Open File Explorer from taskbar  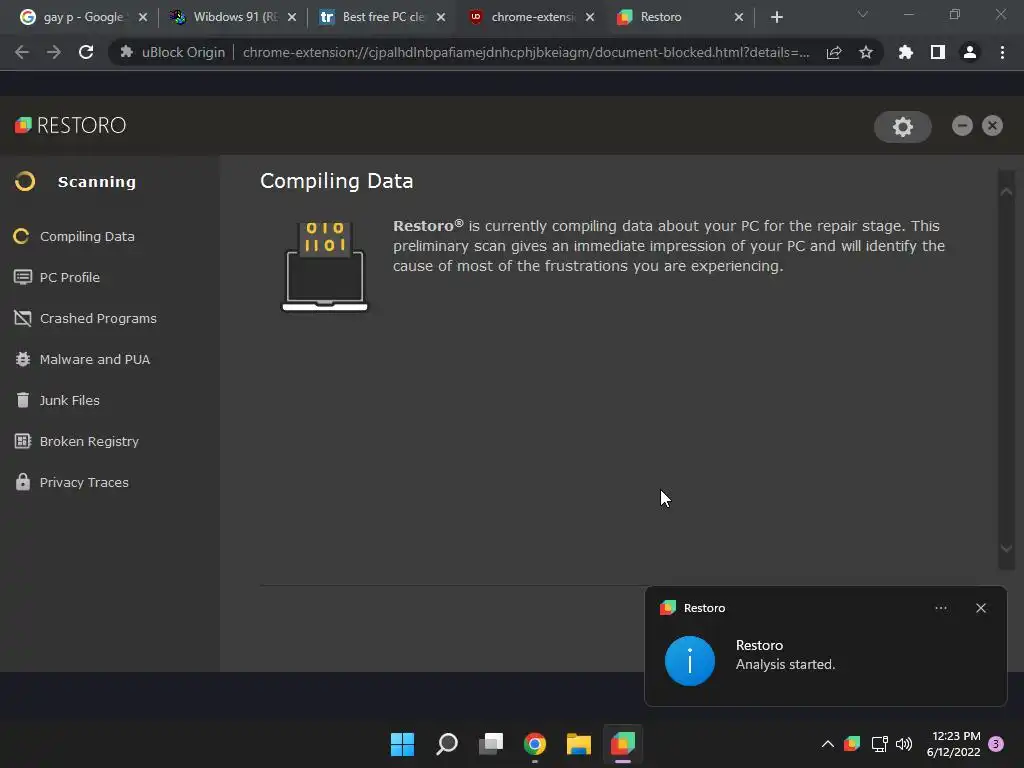pyautogui.click(x=579, y=744)
